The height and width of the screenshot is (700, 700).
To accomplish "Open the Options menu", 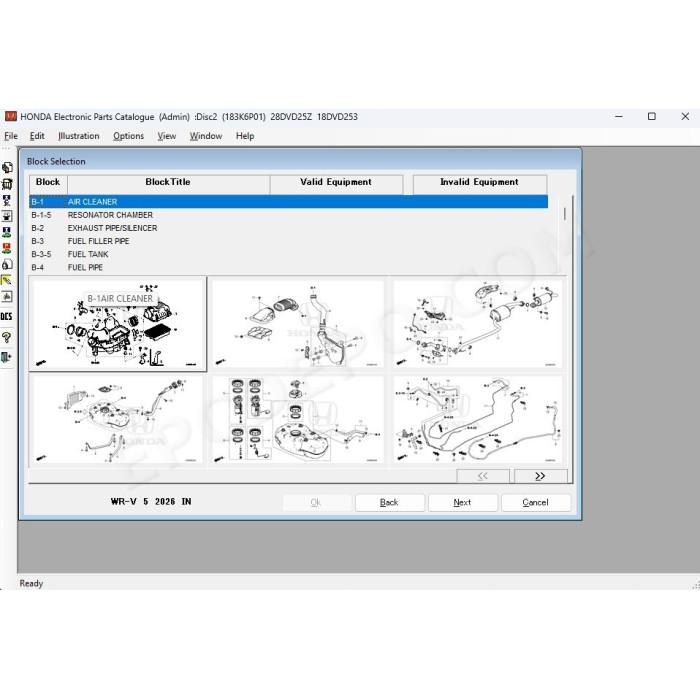I will tap(129, 136).
